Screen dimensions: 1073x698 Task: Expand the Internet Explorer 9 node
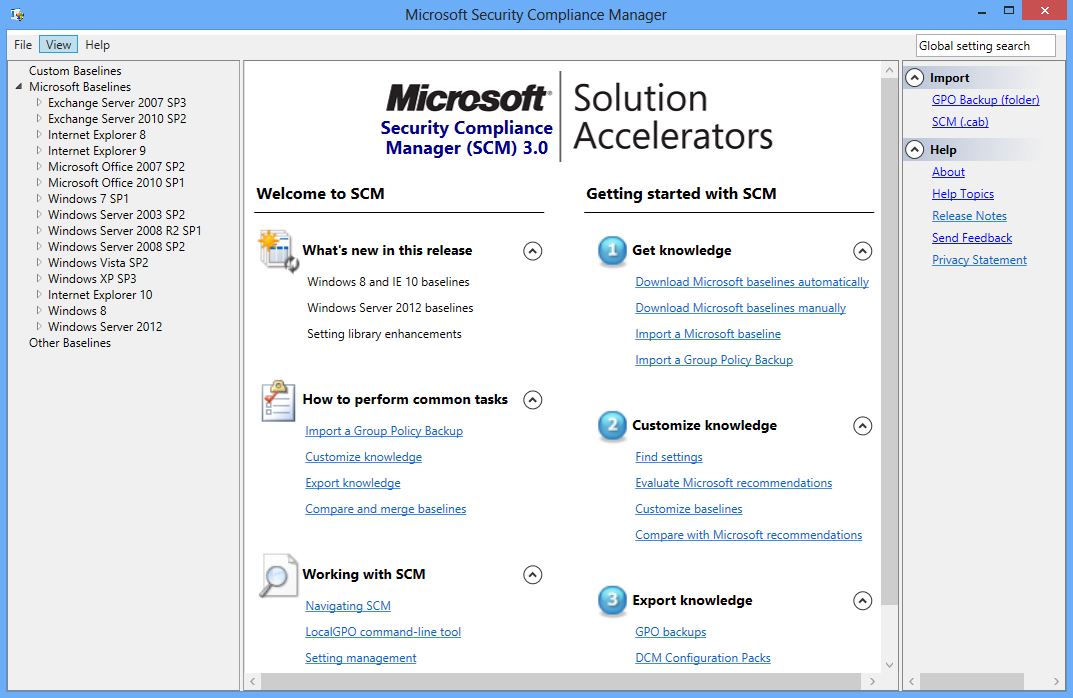39,151
